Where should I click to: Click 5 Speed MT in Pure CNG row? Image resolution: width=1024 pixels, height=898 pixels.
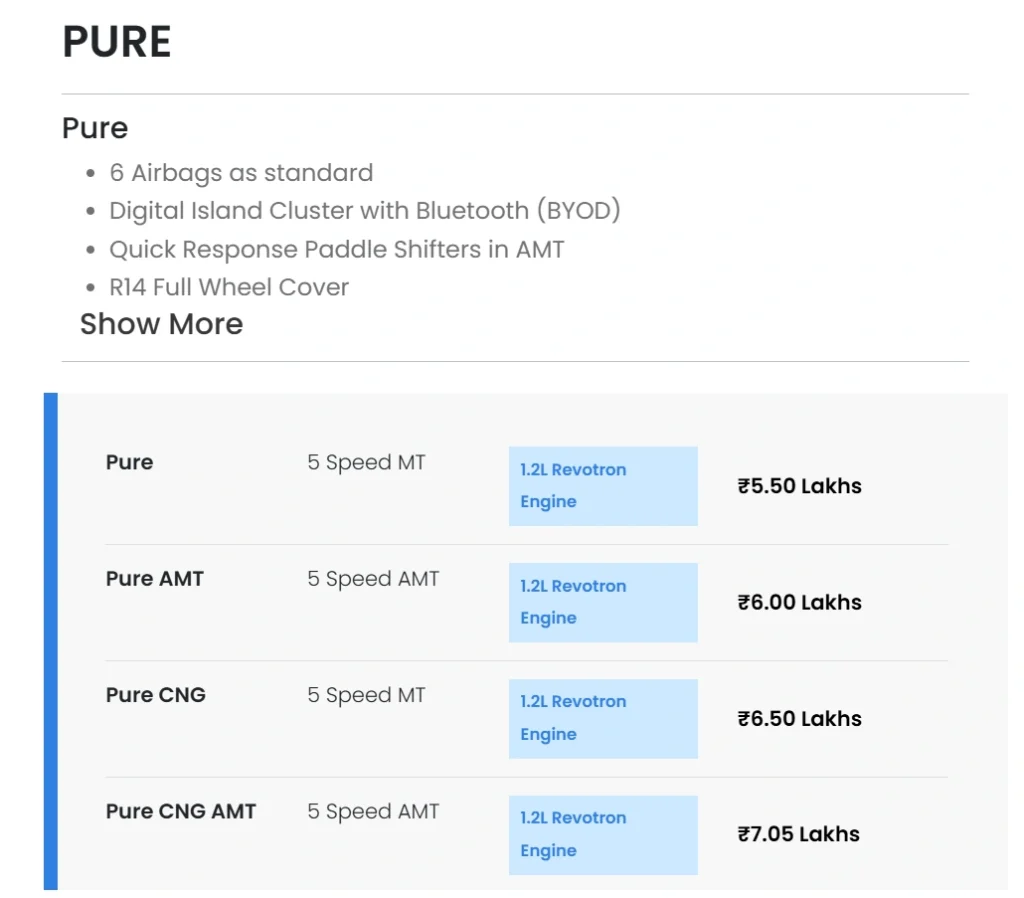(366, 696)
